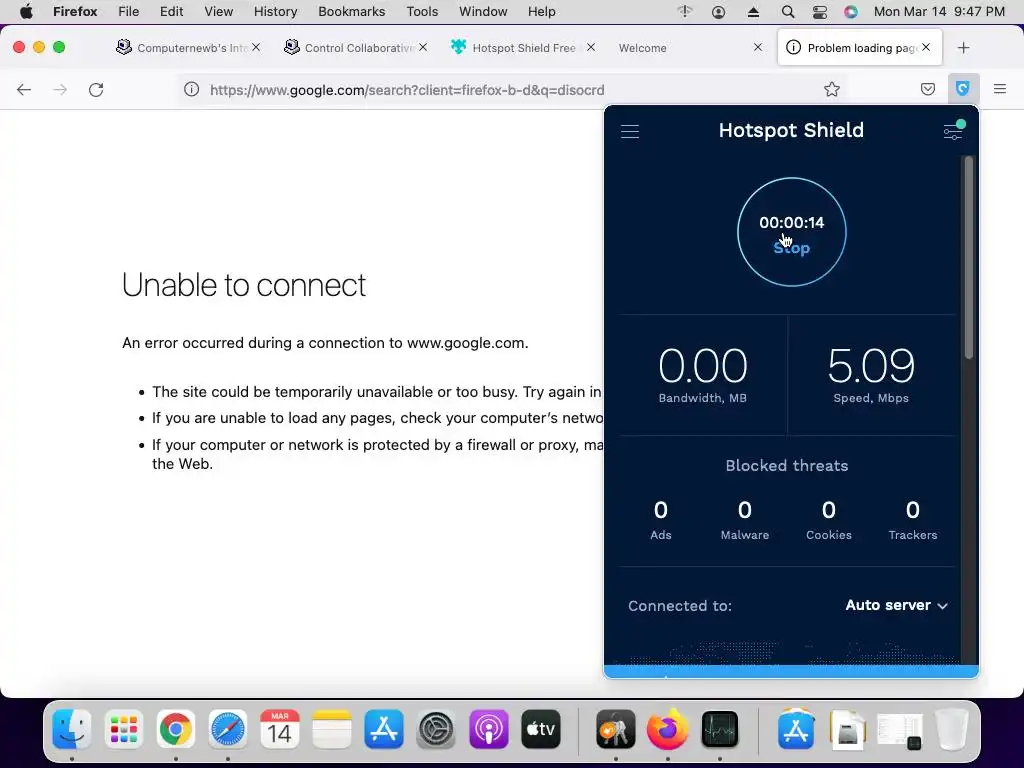
Task: Click the Firefox icon in the Dock
Action: coord(667,729)
